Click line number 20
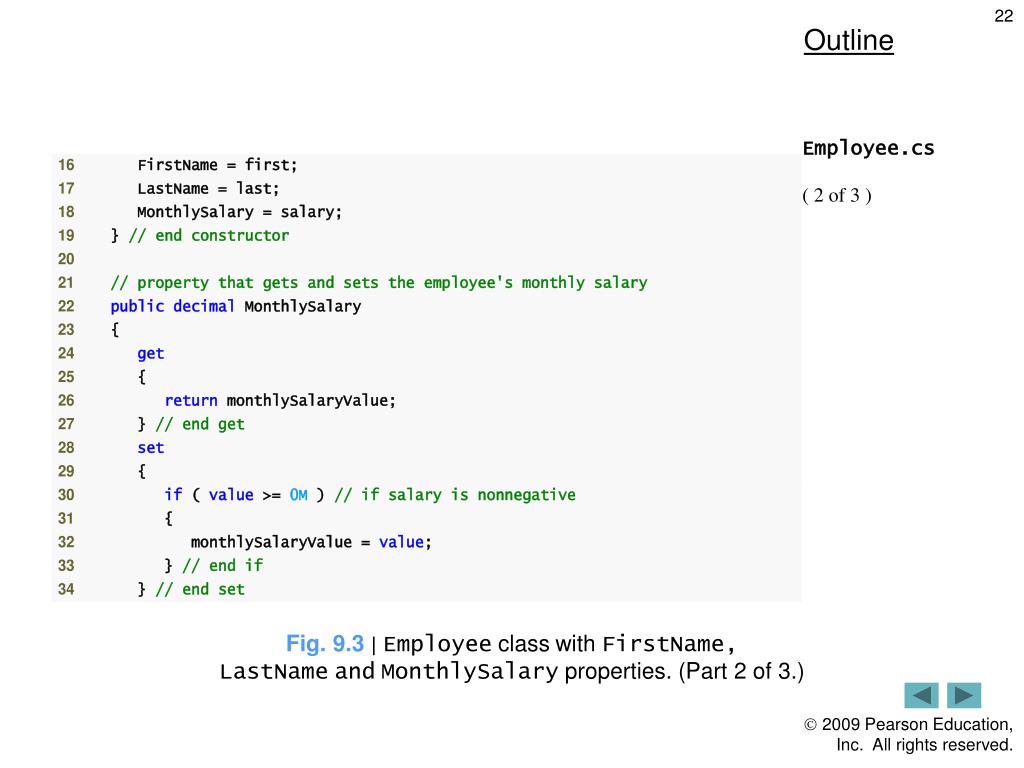The image size is (1024, 768). pyautogui.click(x=66, y=259)
